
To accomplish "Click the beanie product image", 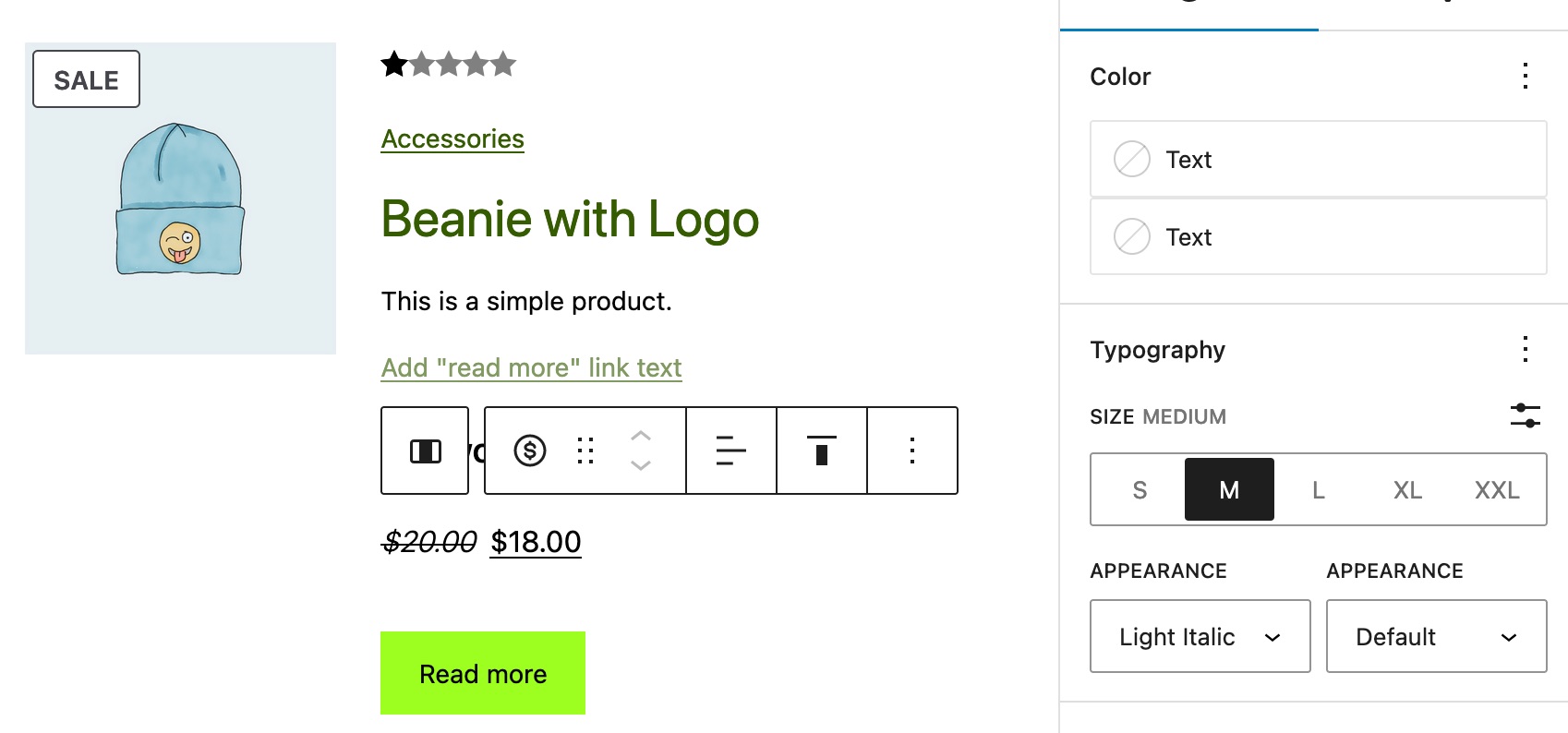I will pyautogui.click(x=180, y=198).
